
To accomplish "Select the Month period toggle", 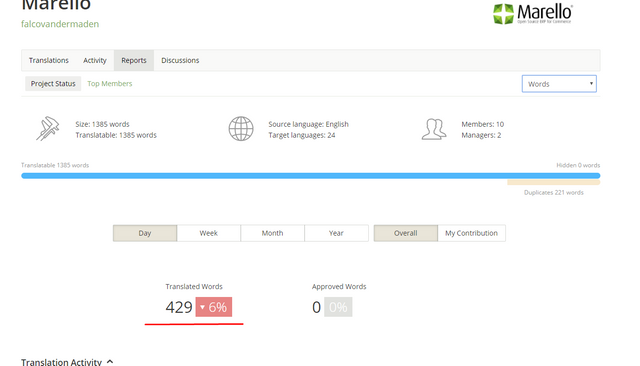I will tap(272, 233).
